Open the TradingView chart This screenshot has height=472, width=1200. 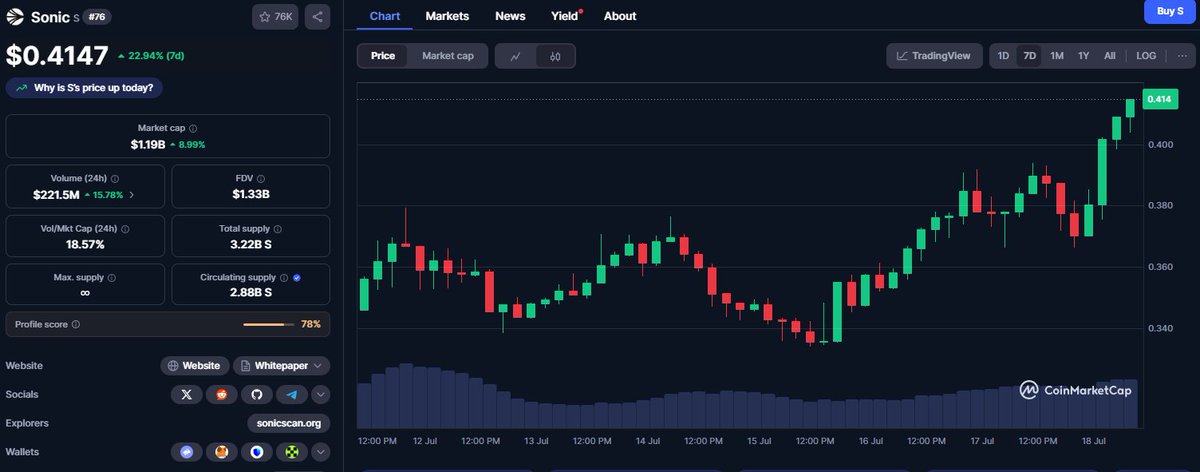pos(934,56)
